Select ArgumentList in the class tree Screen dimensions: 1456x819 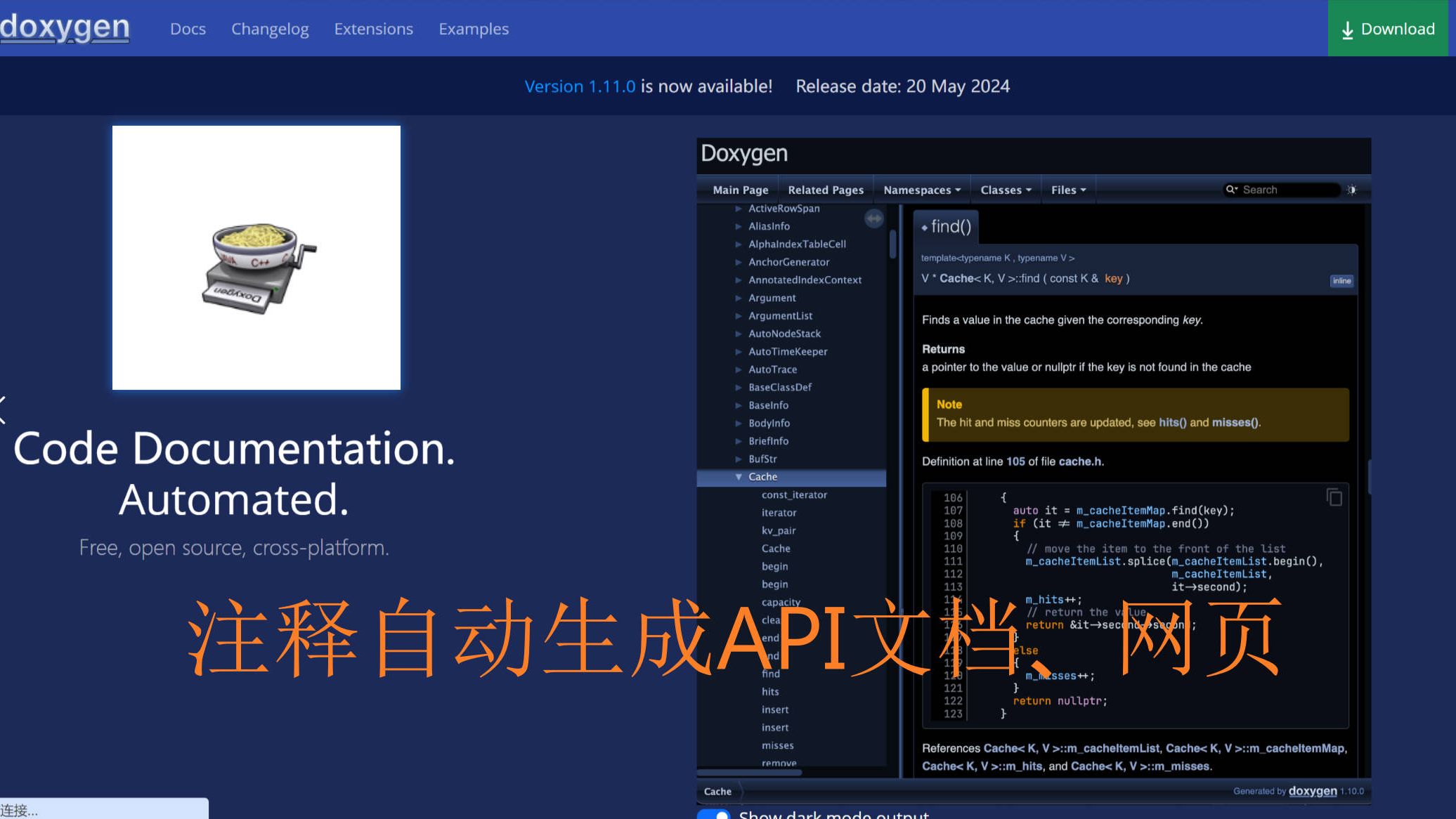pos(780,315)
